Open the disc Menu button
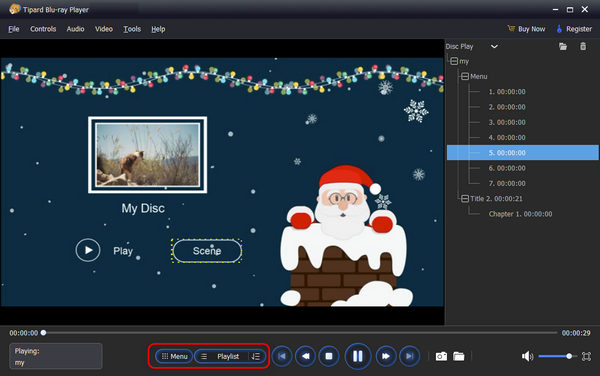This screenshot has width=600, height=376. 174,356
